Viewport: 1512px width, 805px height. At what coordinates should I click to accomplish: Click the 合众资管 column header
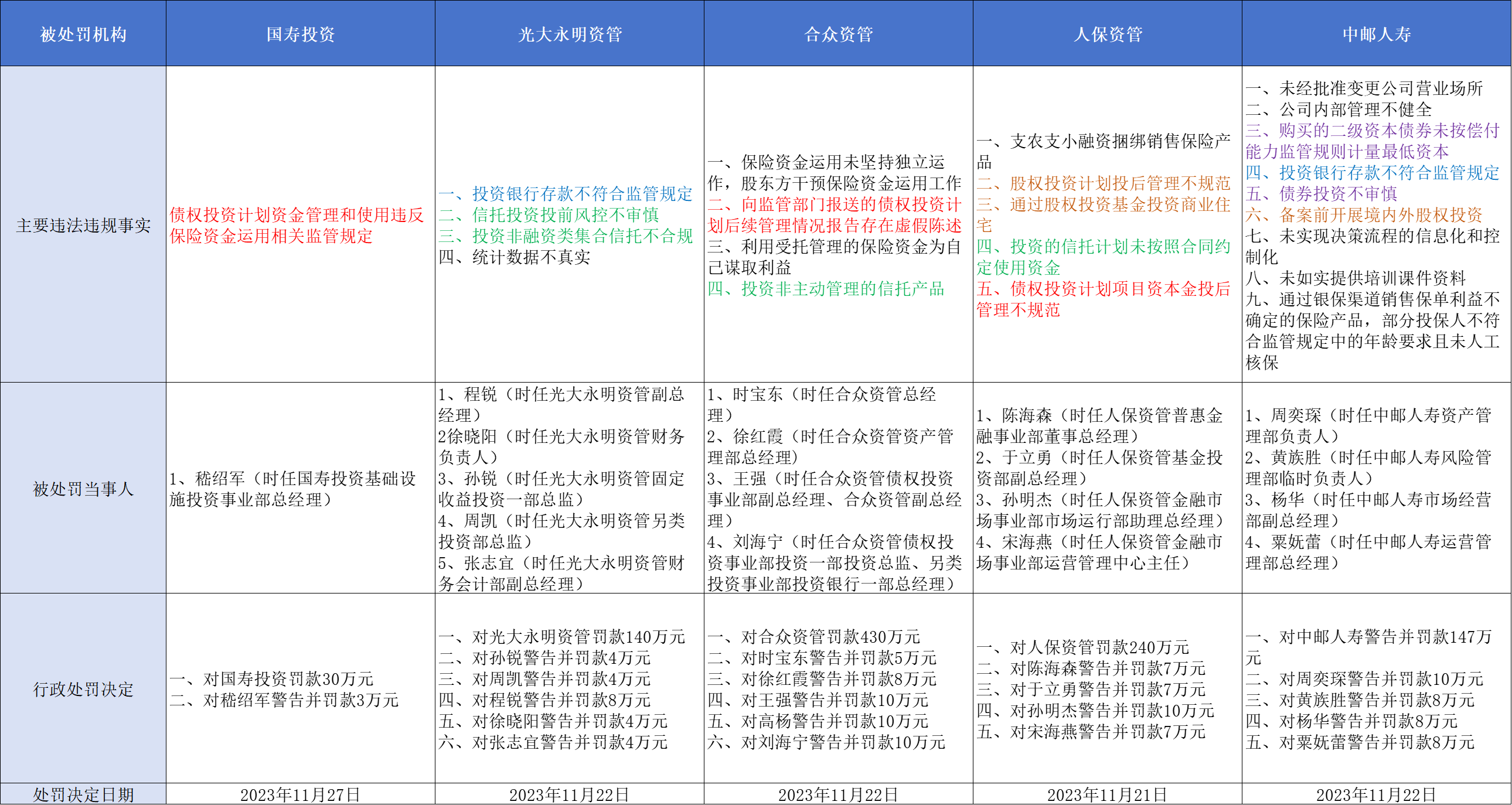(838, 34)
